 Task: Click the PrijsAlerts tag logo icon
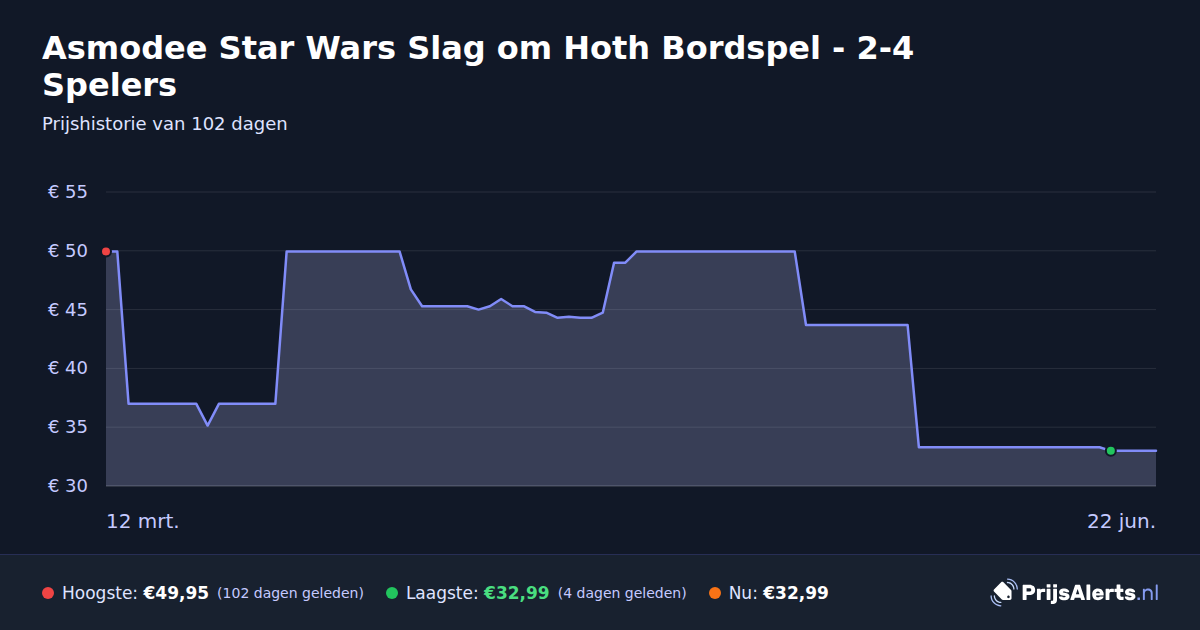point(1003,593)
